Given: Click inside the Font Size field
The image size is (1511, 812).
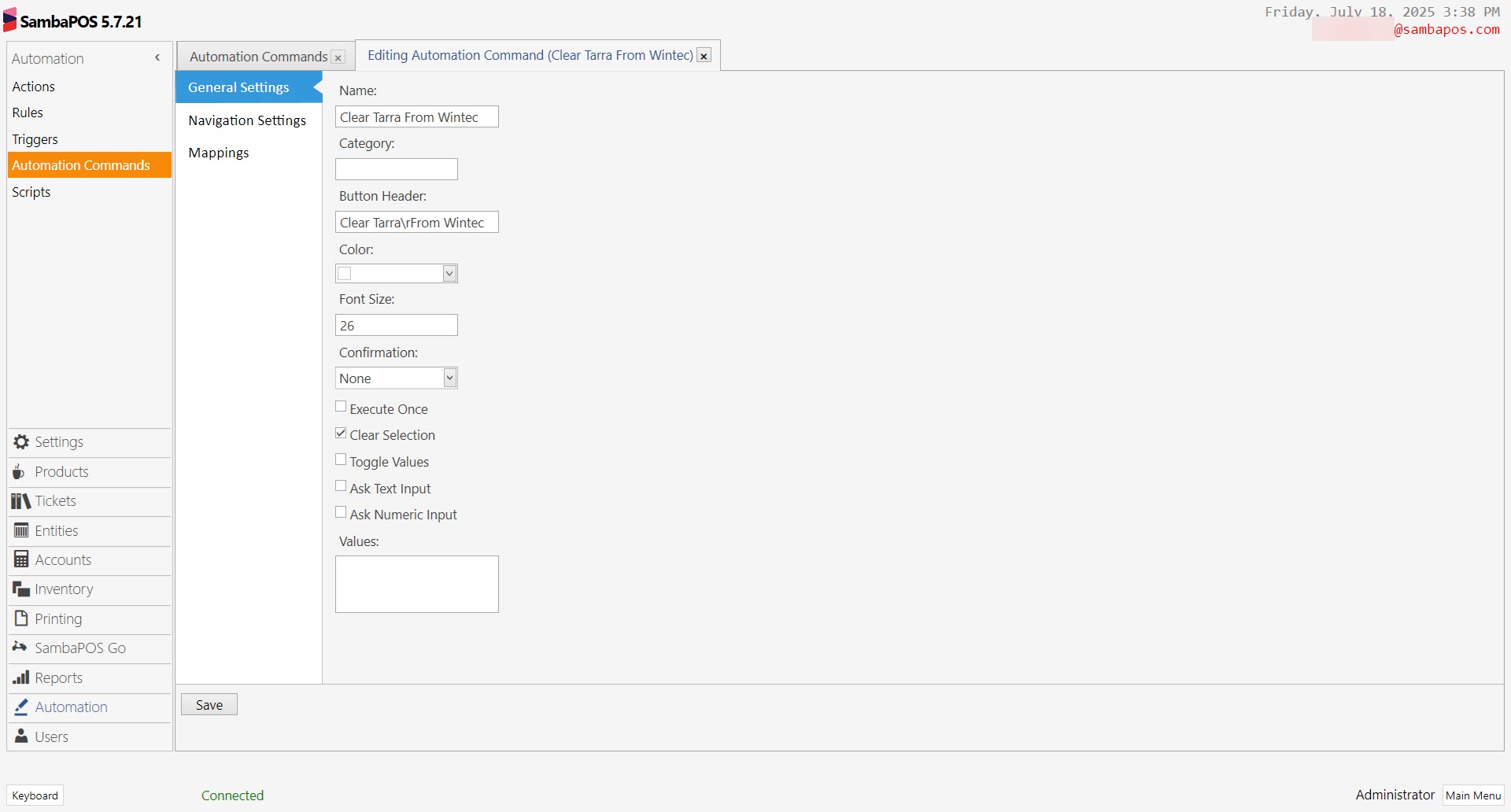Looking at the screenshot, I should click(x=396, y=325).
